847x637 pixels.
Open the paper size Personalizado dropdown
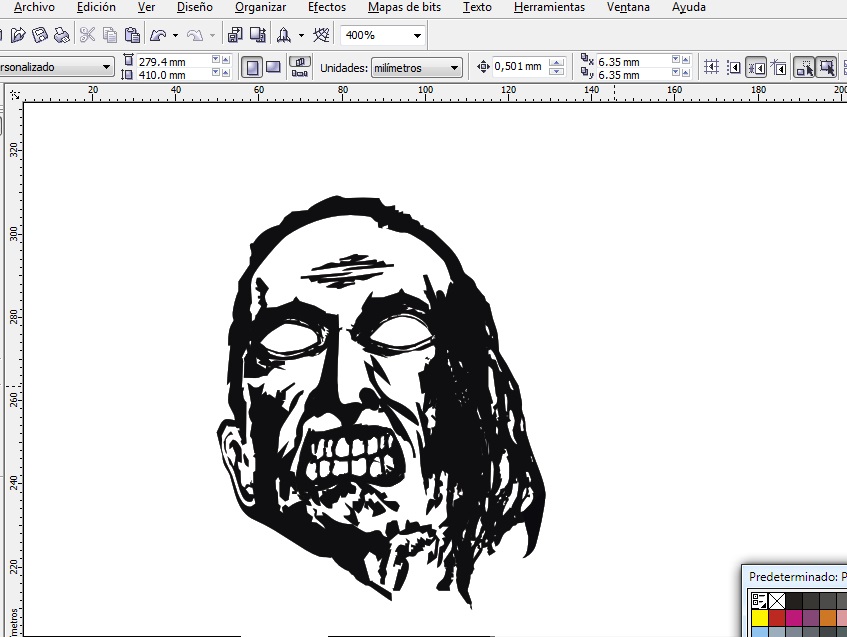107,68
